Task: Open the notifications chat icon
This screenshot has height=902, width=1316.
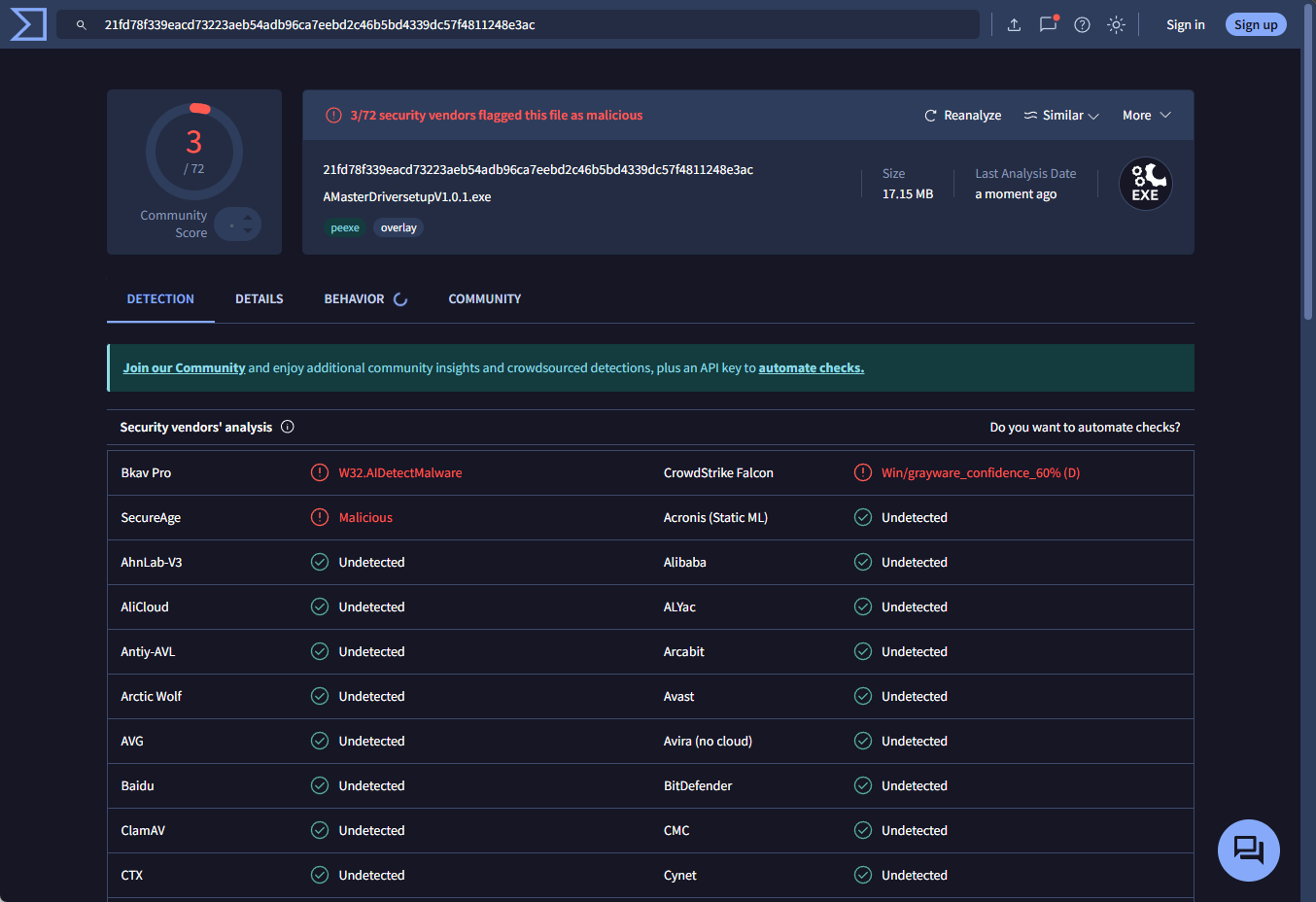Action: [x=1048, y=24]
